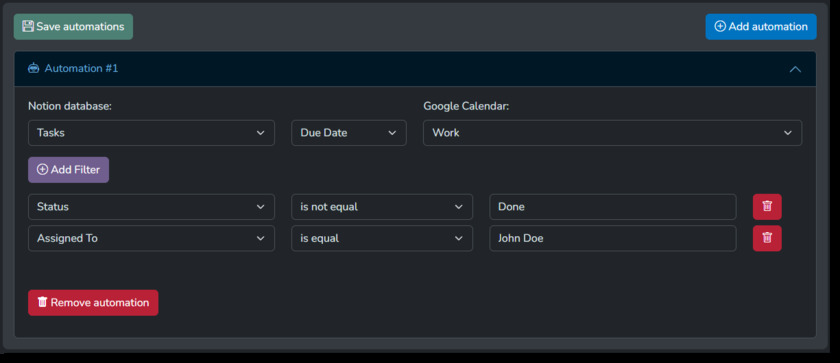Viewport: 840px width, 363px height.
Task: Click the 'Google Calendar:' label
Action: (466, 106)
